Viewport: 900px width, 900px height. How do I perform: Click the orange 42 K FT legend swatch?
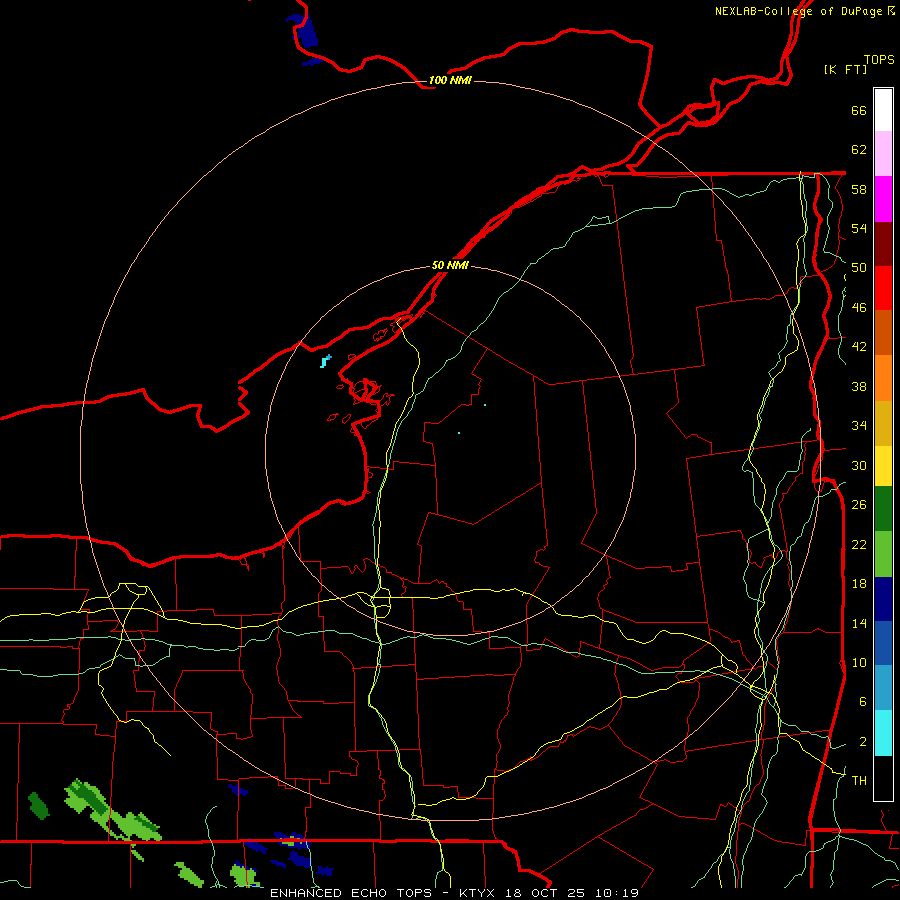pyautogui.click(x=883, y=378)
